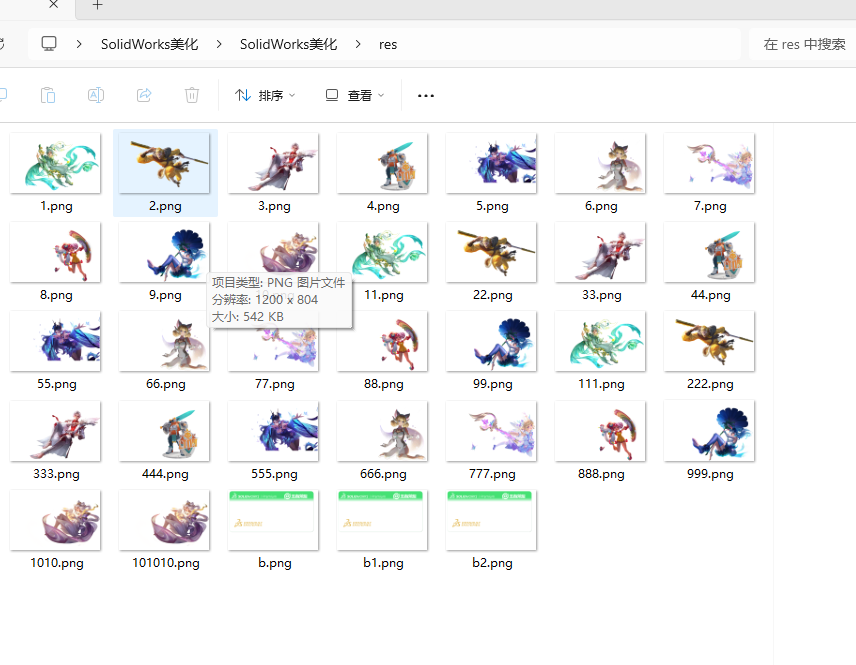Image resolution: width=856 pixels, height=665 pixels.
Task: Click the res breadcrumb link
Action: click(388, 44)
